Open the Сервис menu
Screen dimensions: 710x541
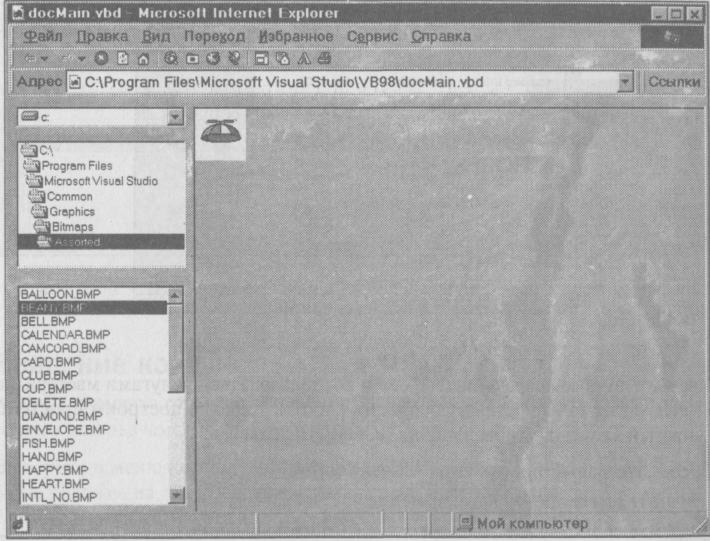click(373, 36)
